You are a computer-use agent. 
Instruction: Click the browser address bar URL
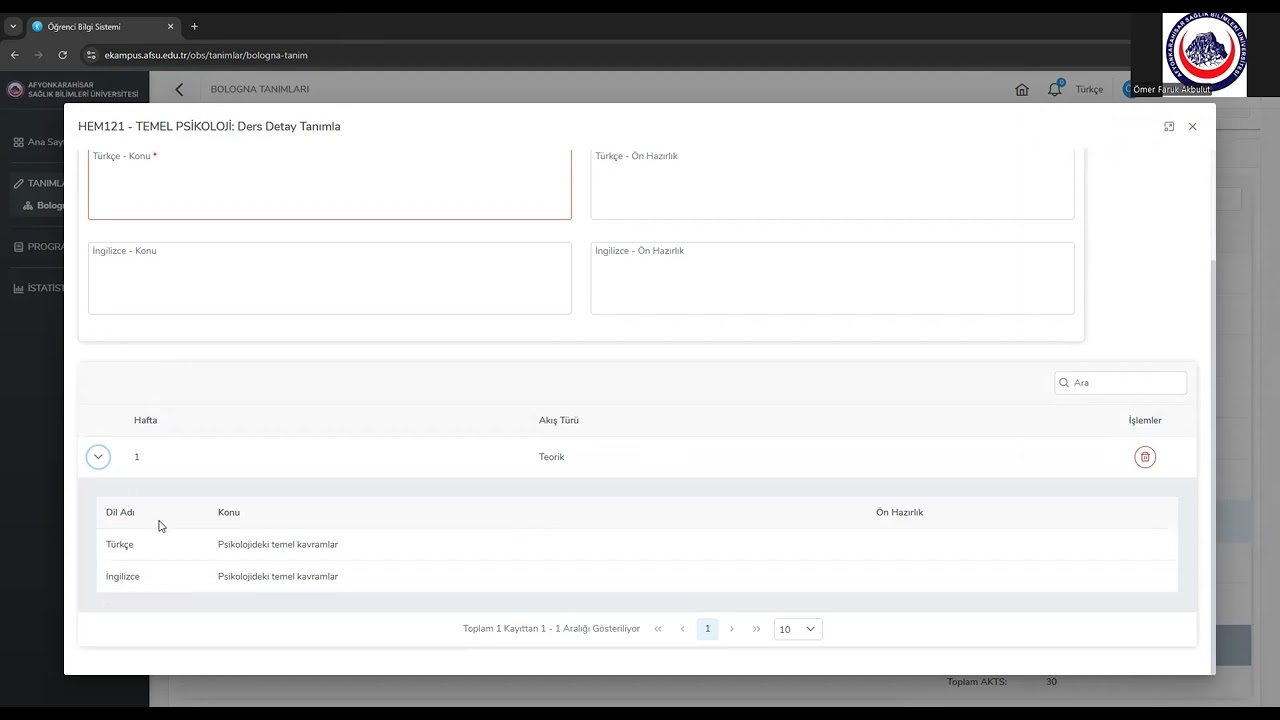tap(206, 55)
